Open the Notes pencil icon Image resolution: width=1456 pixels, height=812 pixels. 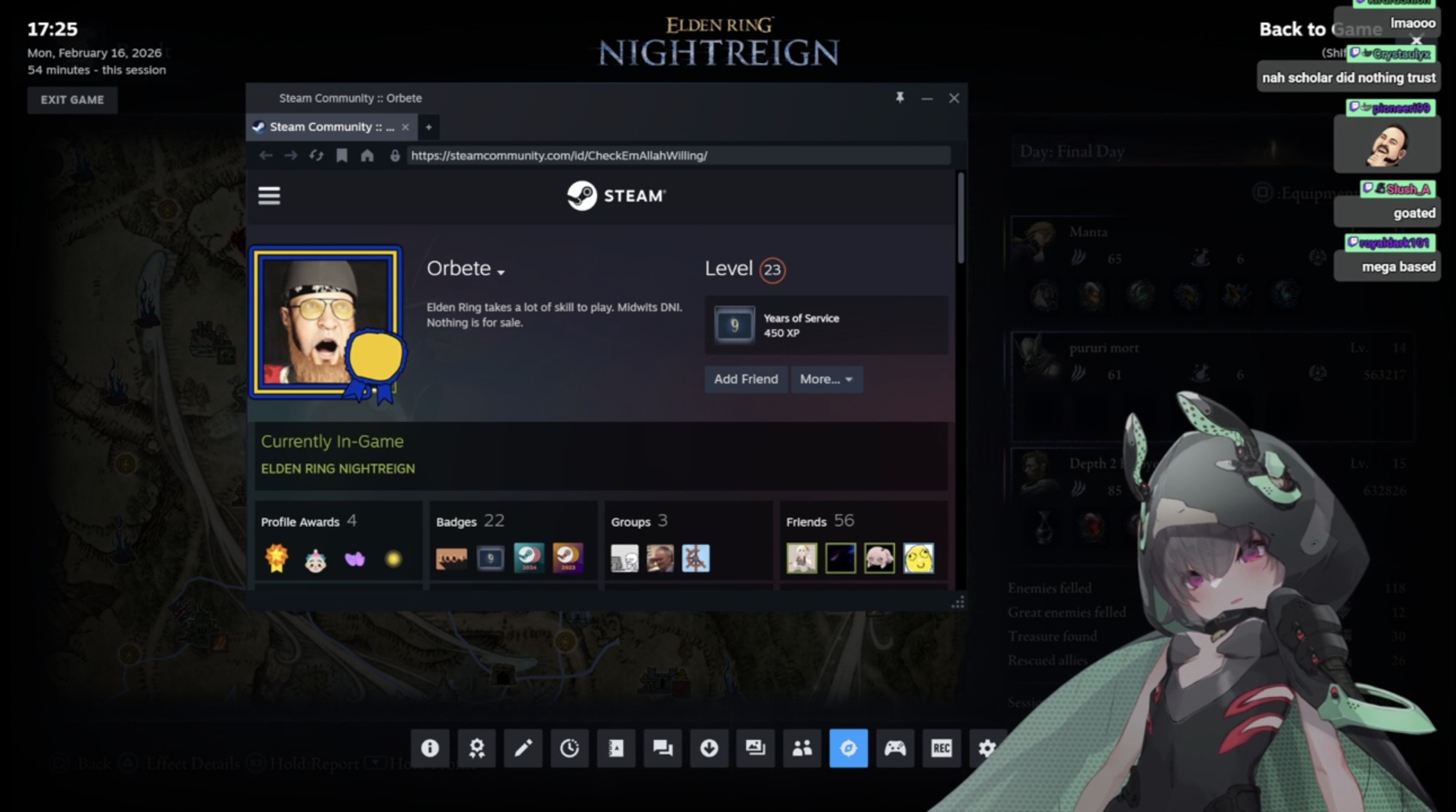[x=523, y=748]
